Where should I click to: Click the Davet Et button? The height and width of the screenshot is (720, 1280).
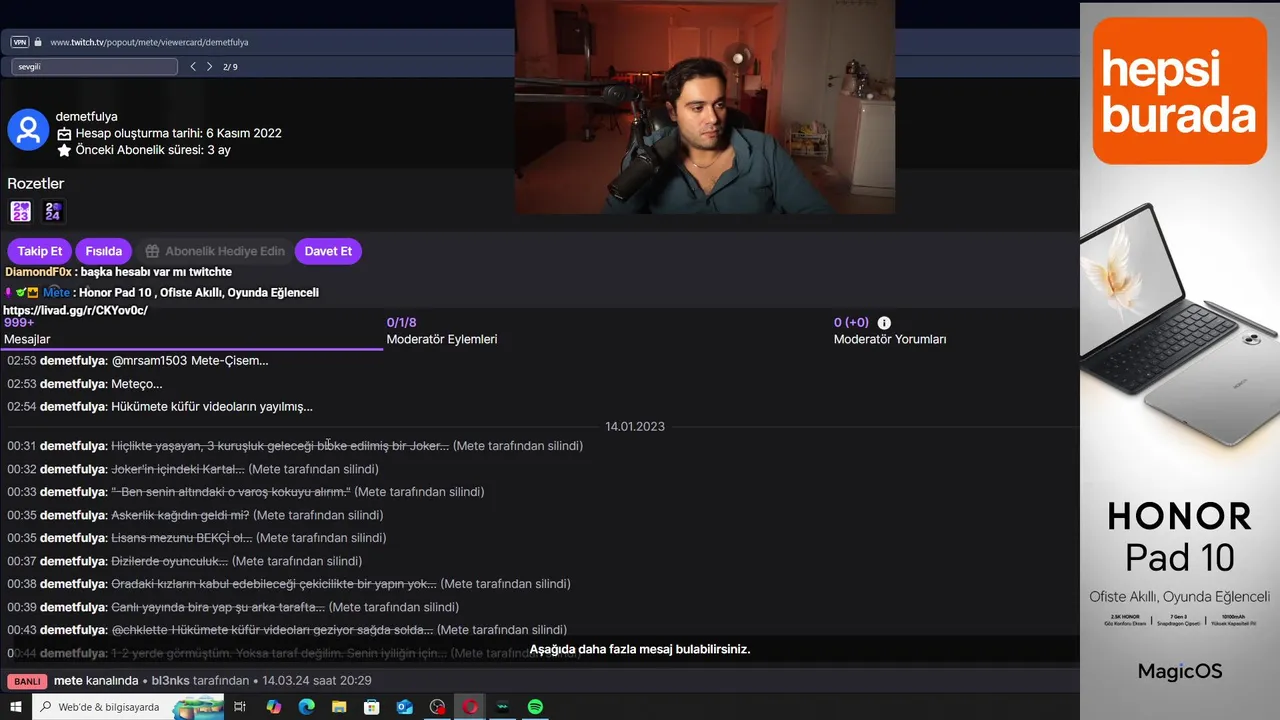(x=328, y=251)
